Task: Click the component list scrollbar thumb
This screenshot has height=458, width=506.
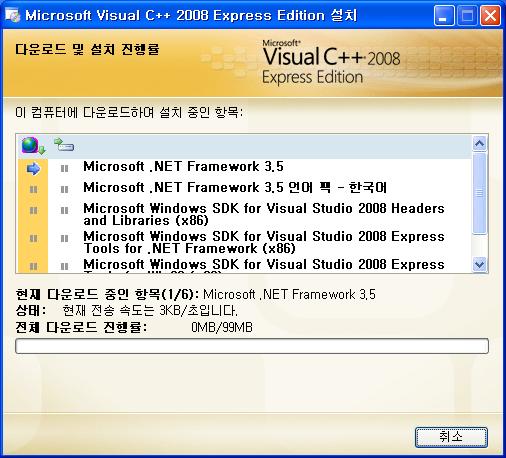Action: click(479, 193)
